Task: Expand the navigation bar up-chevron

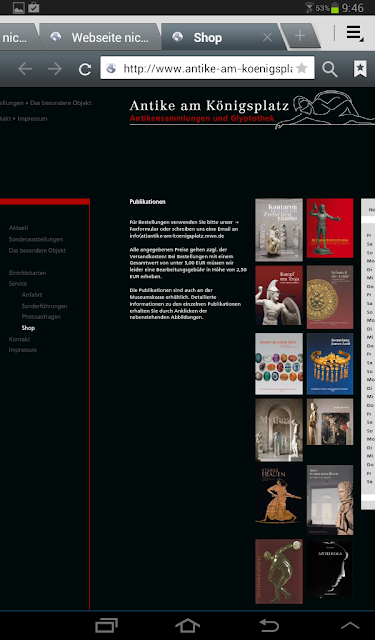Action: click(x=350, y=625)
